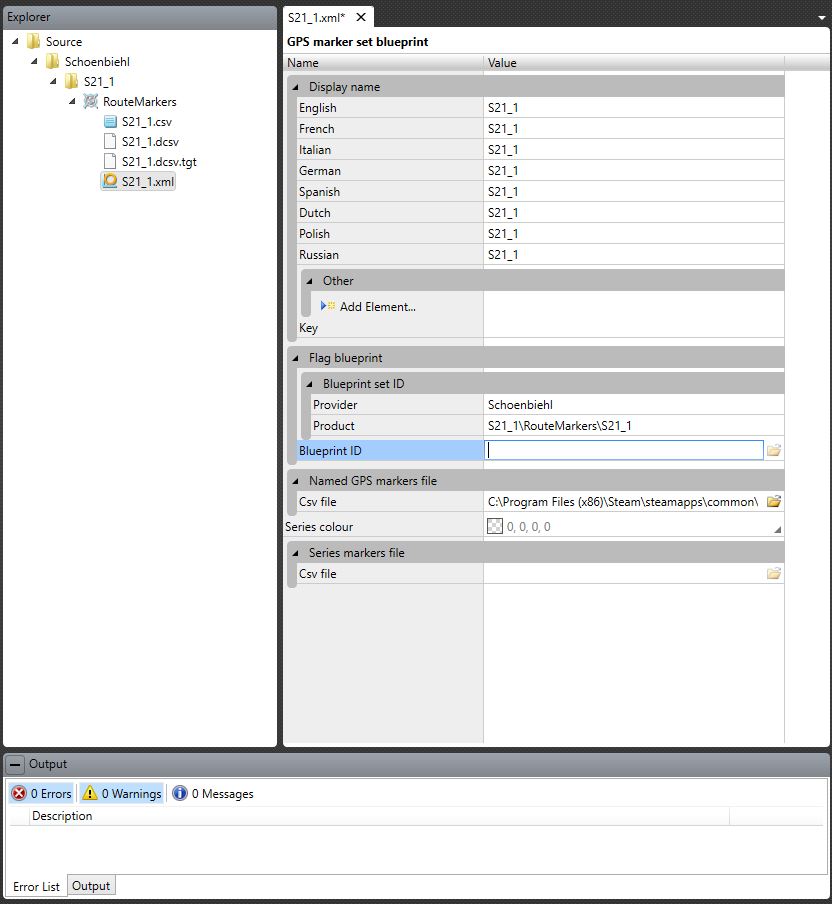Edit the Russian display name value
Screen dimensions: 832x904
(634, 255)
